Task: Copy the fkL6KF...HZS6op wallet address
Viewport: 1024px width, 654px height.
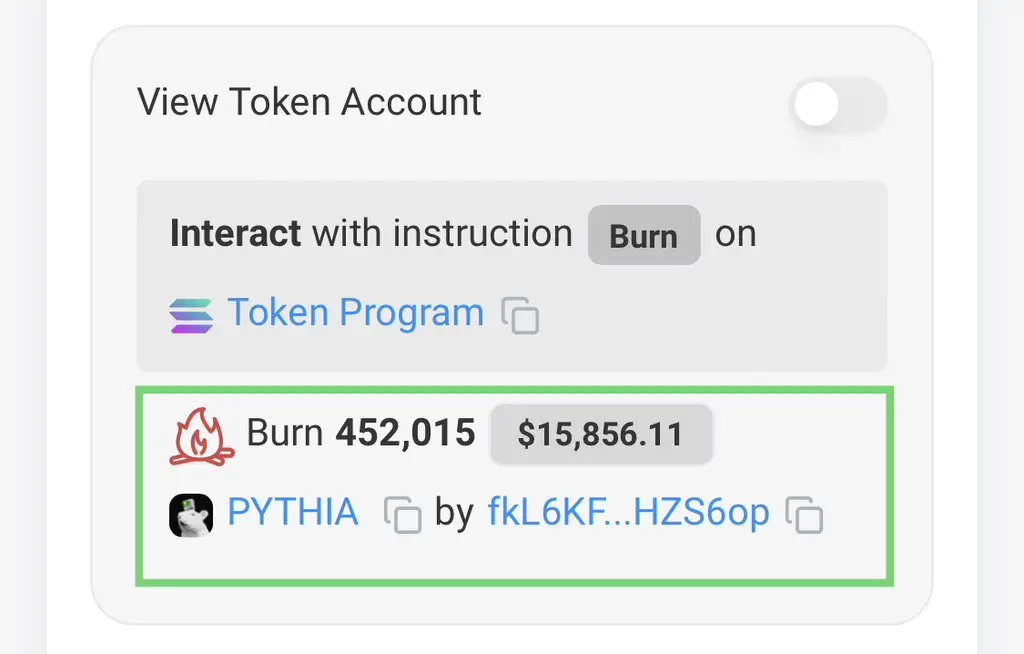Action: (x=804, y=515)
